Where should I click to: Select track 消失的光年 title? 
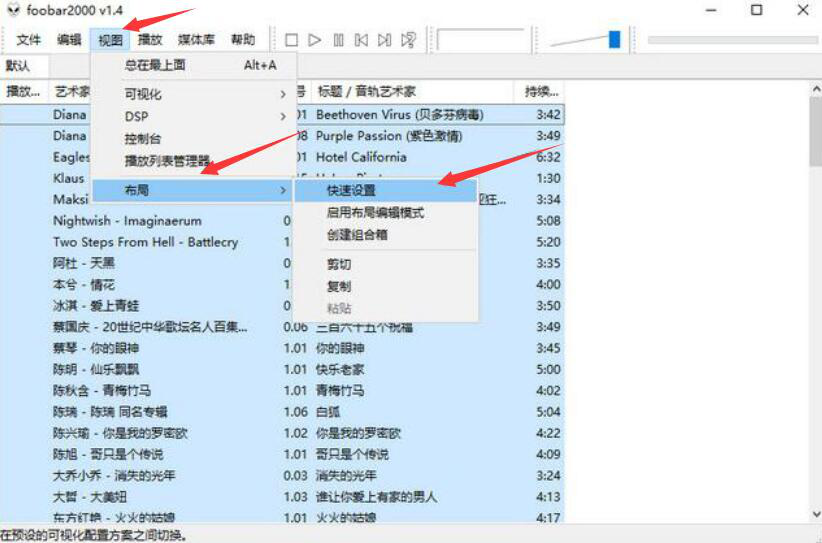pos(347,476)
